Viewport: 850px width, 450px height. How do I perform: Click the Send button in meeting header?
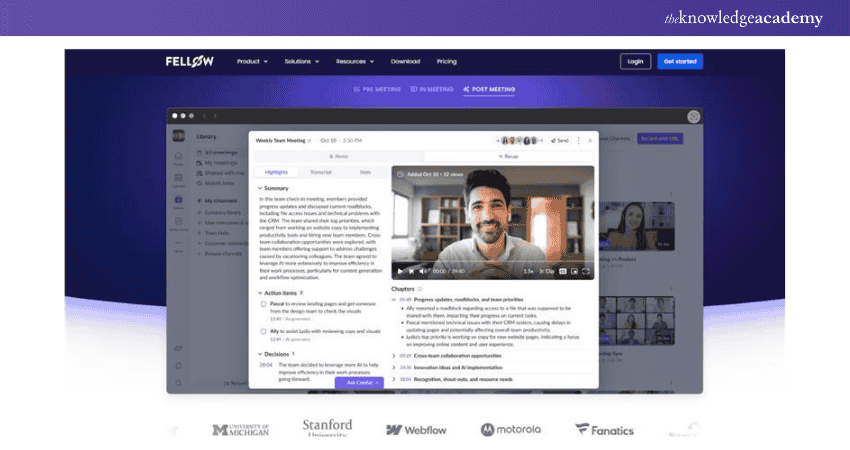click(x=559, y=141)
